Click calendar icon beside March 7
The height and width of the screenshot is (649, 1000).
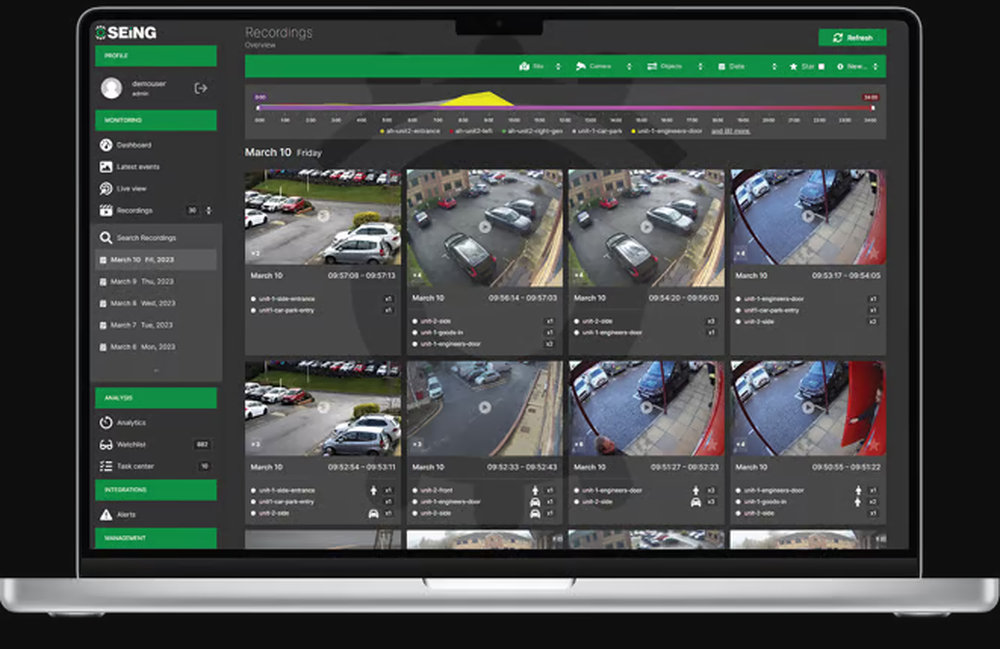tap(103, 325)
